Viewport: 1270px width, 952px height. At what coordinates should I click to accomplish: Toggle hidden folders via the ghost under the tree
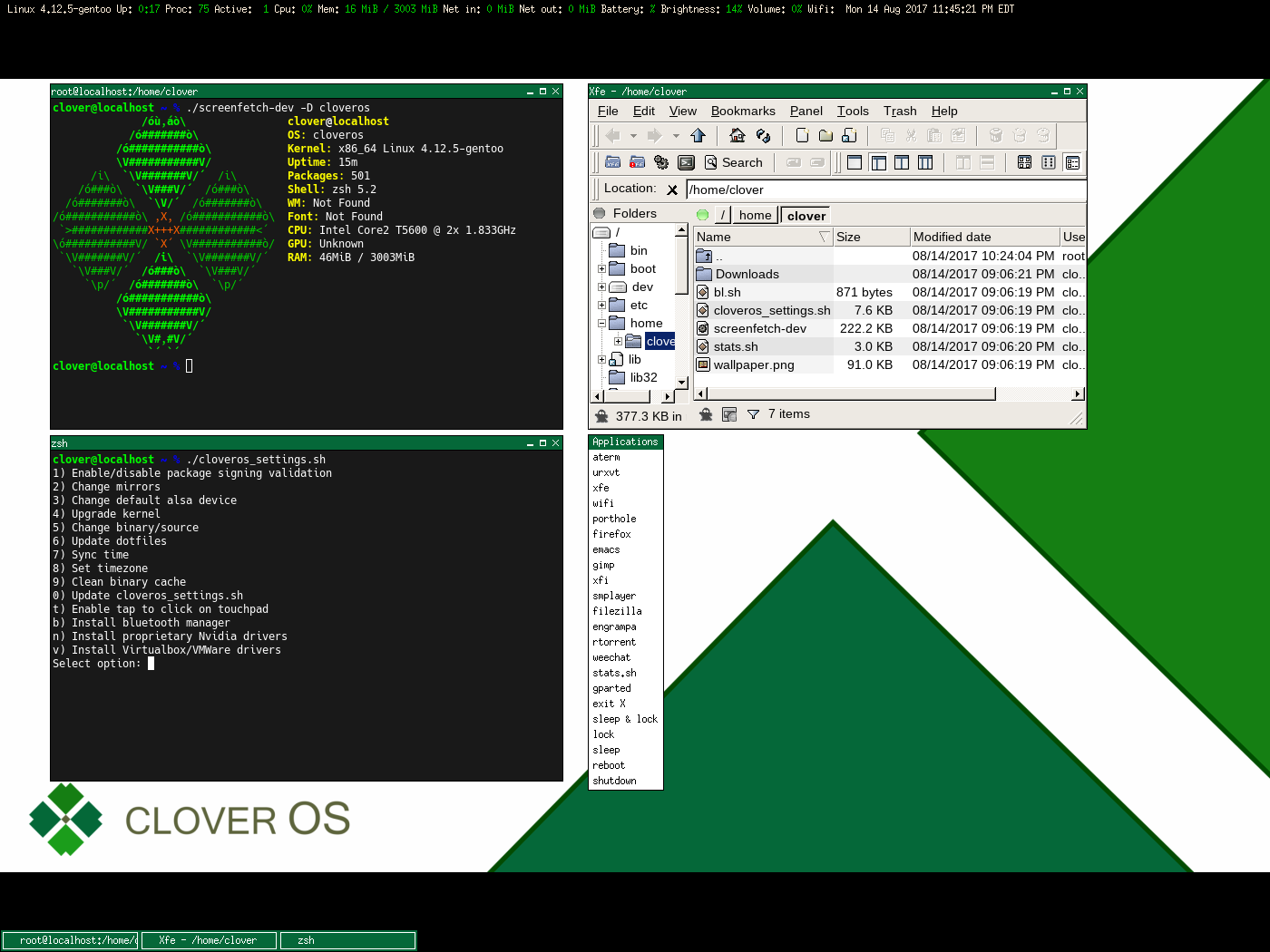tap(601, 416)
